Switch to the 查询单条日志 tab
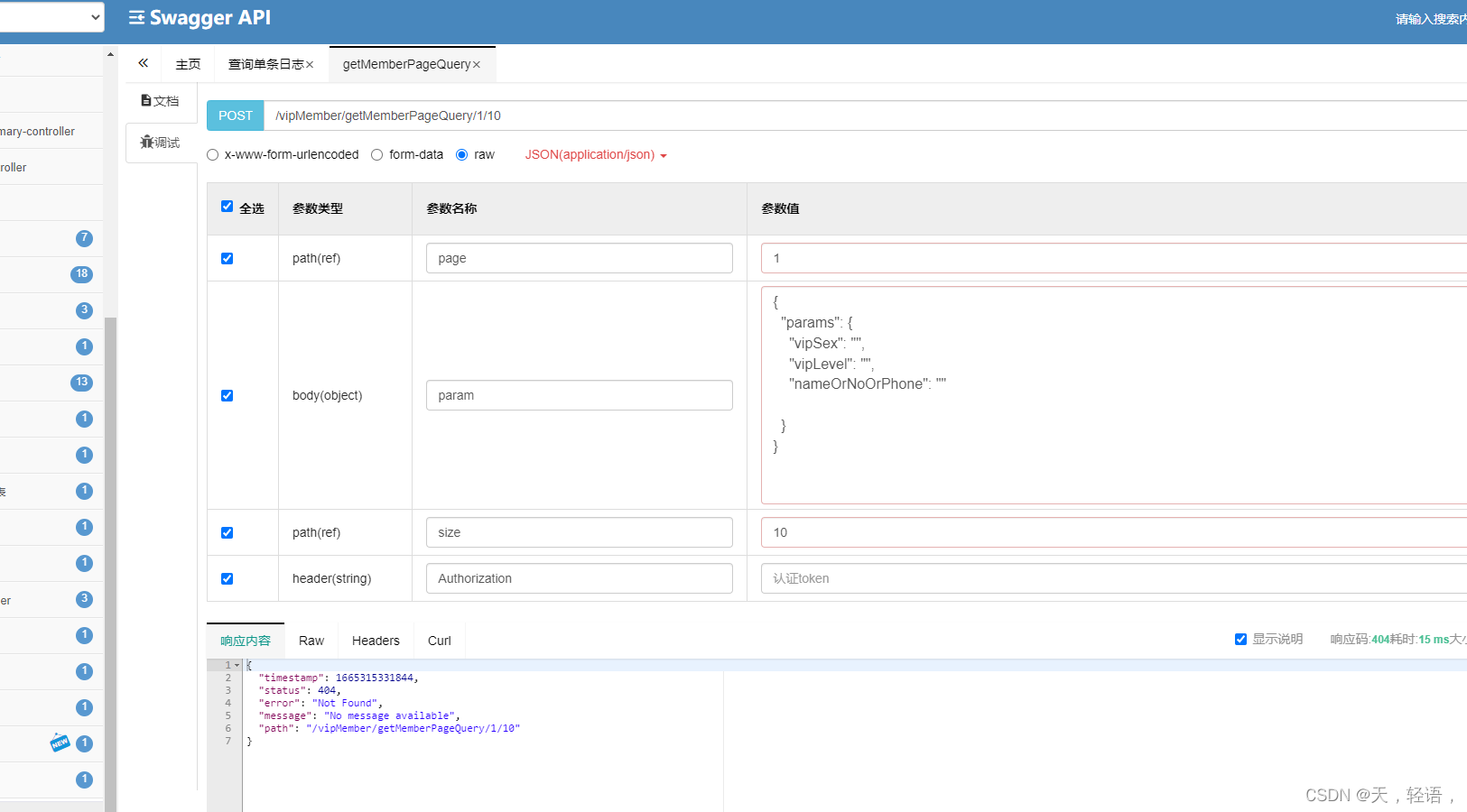The image size is (1467, 812). coord(265,64)
